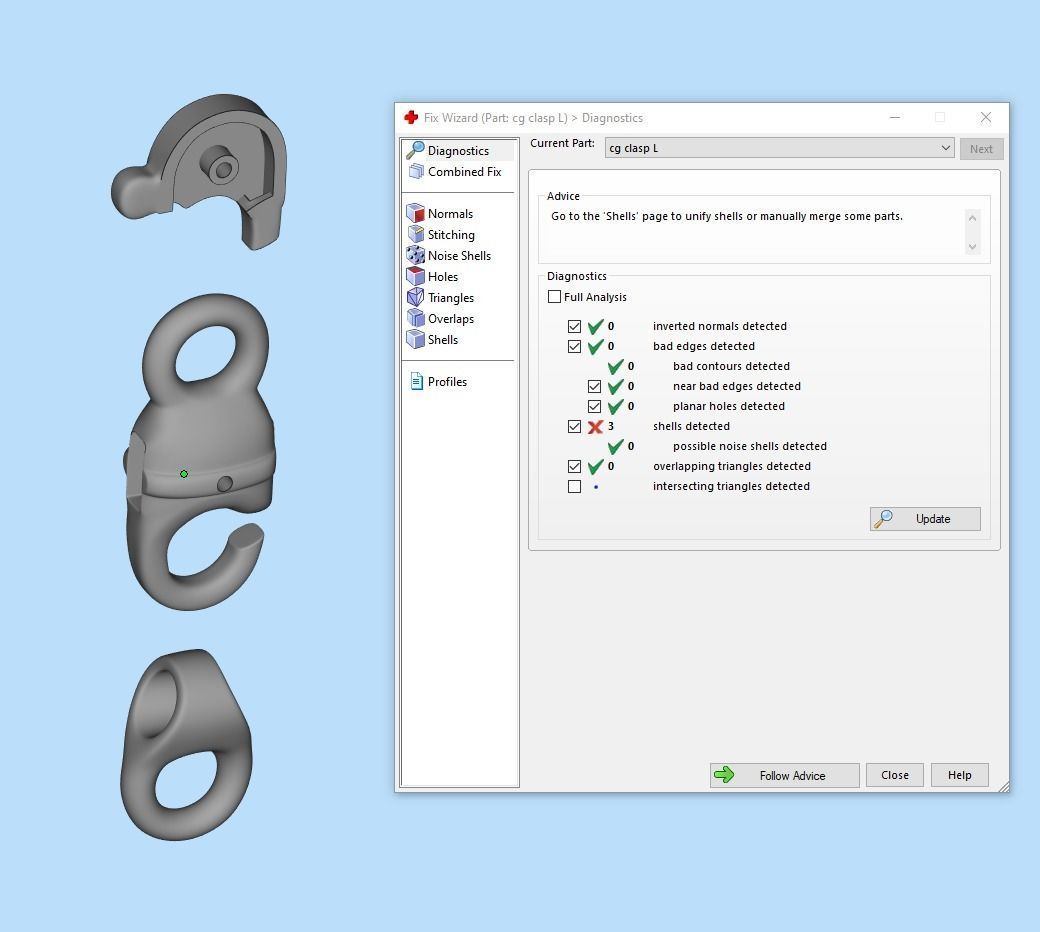Click the Next button
The image size is (1040, 932).
[981, 149]
